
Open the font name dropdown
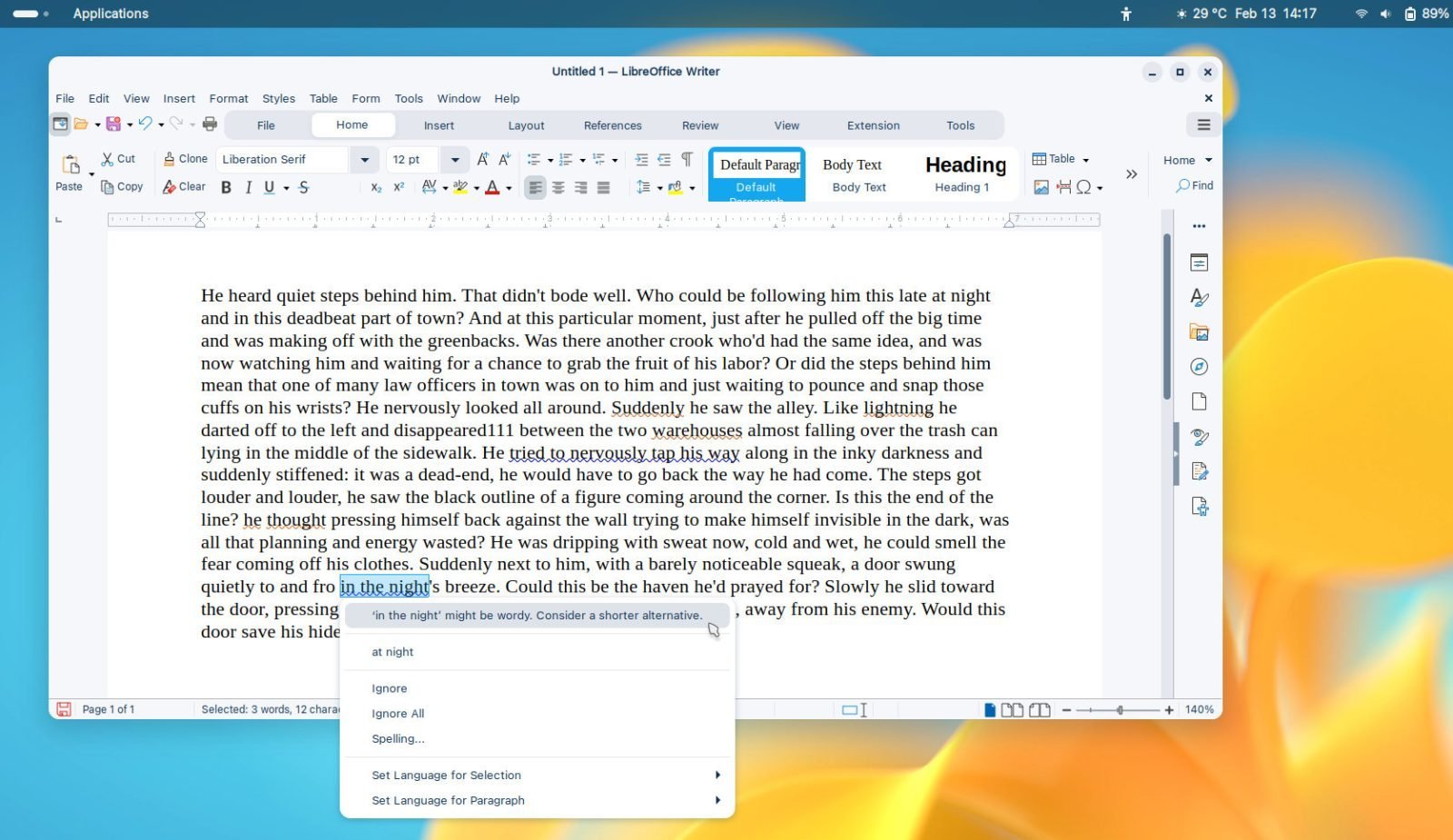(364, 159)
